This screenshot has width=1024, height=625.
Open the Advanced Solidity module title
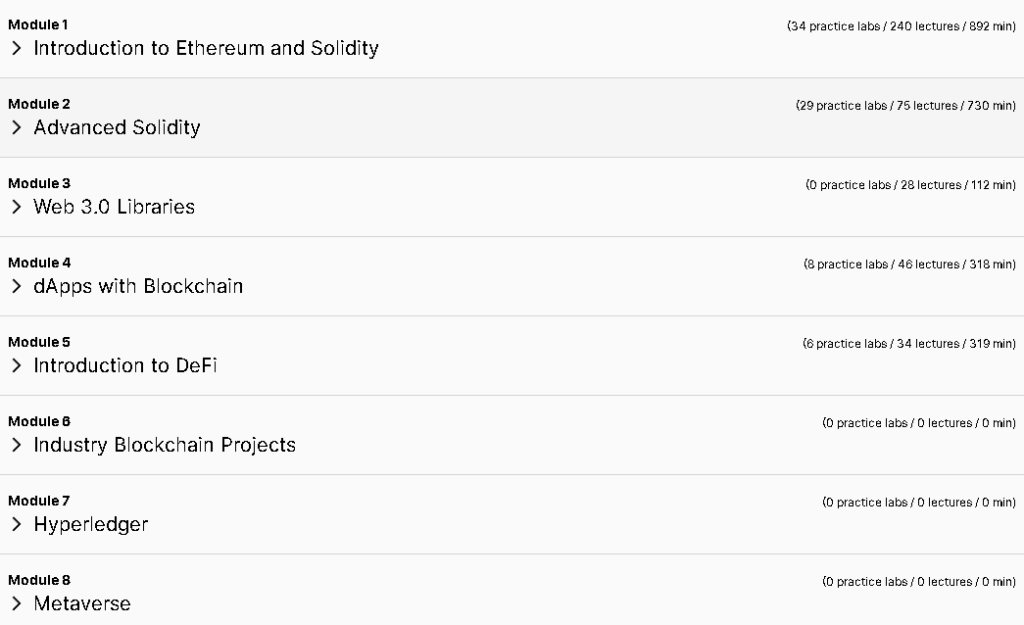(117, 127)
